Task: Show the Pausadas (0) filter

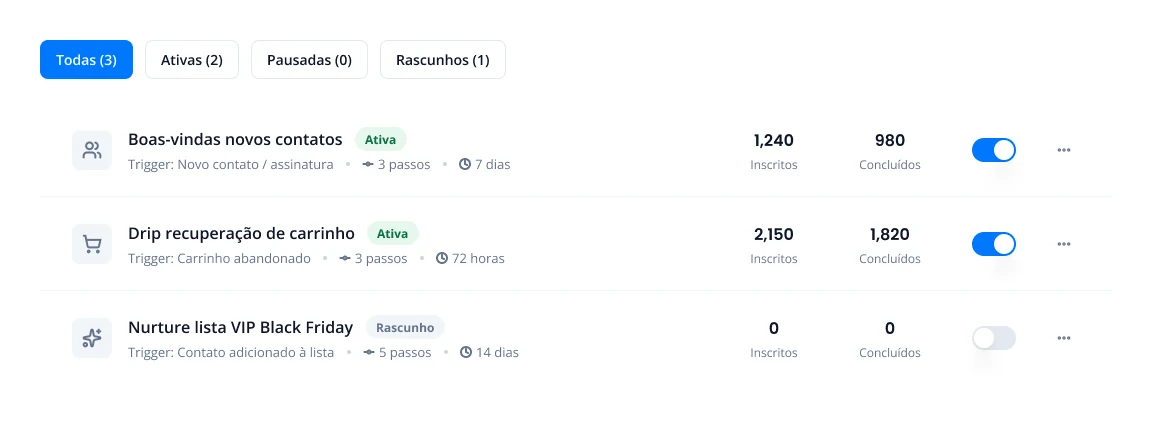Action: tap(309, 60)
